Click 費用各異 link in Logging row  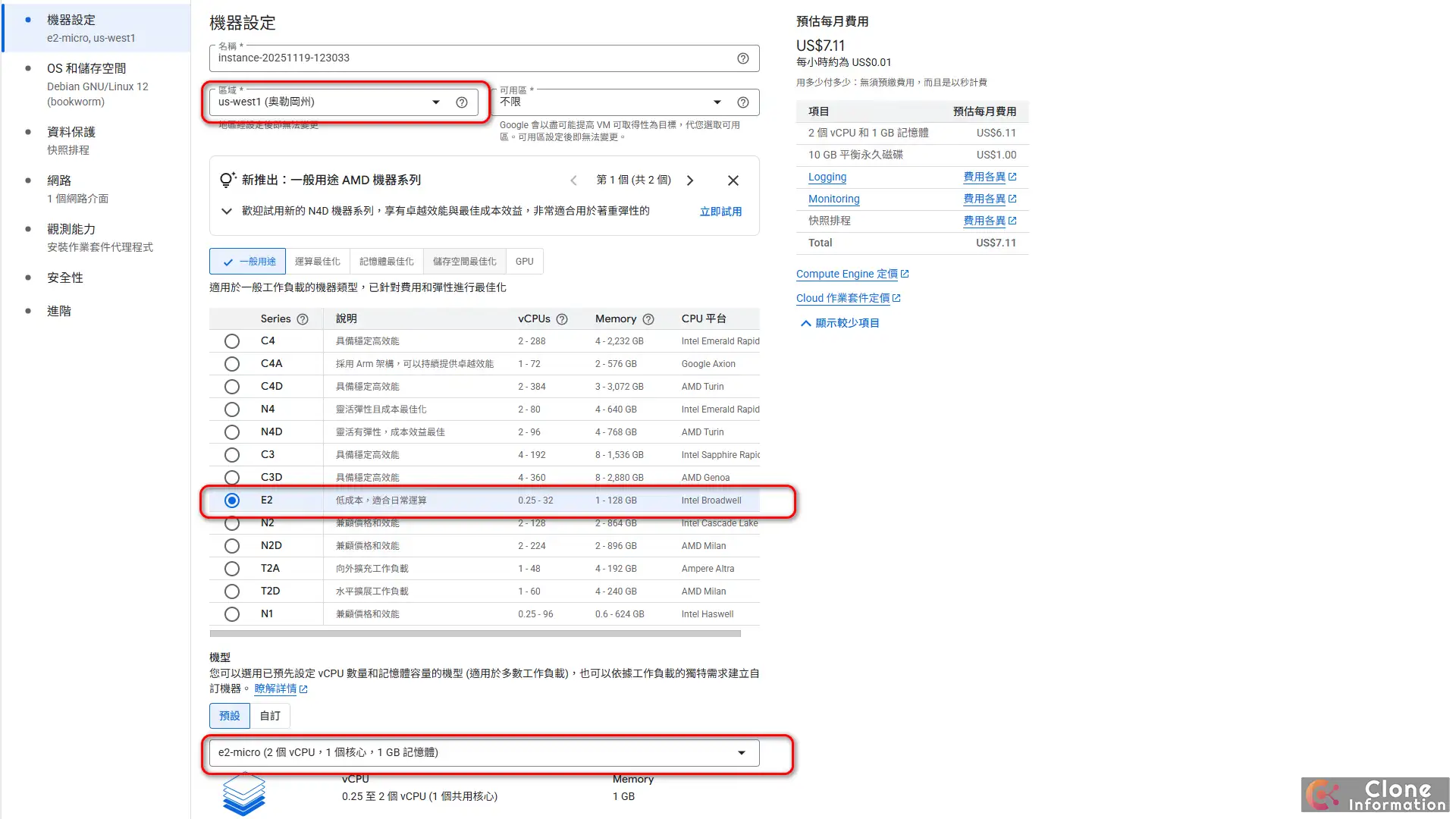coord(984,177)
